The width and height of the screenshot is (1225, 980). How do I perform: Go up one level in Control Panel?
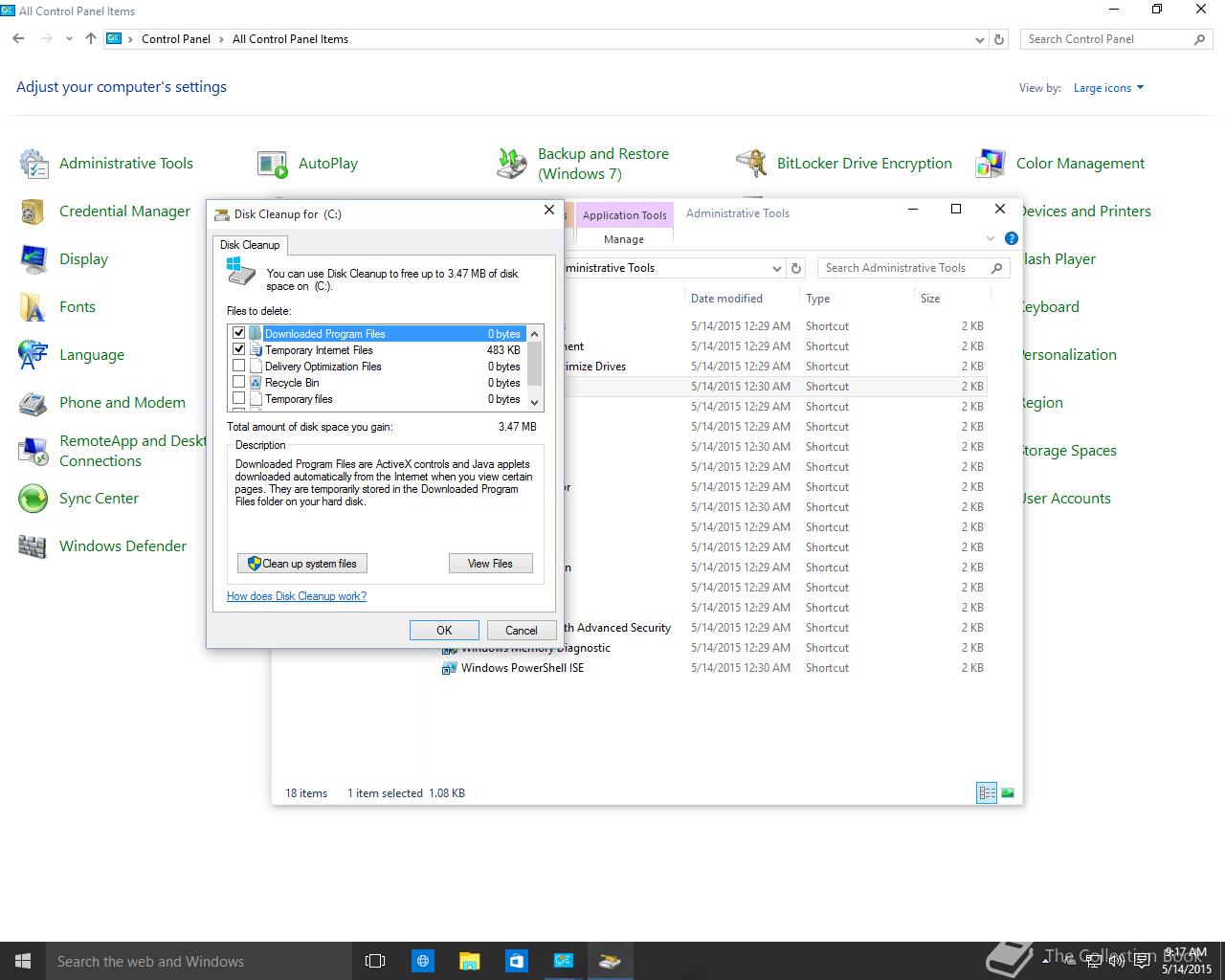(x=91, y=39)
